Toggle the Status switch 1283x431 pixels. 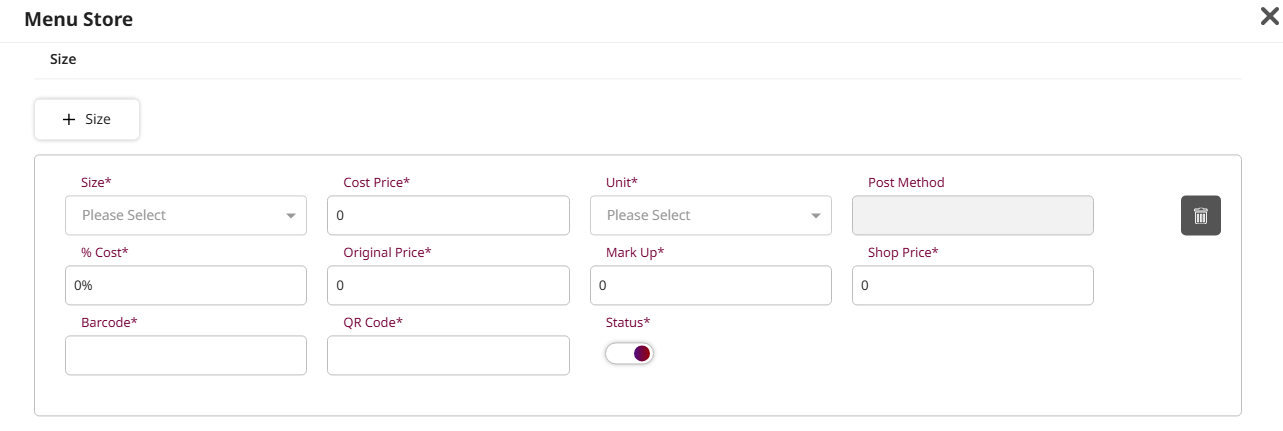[x=629, y=353]
